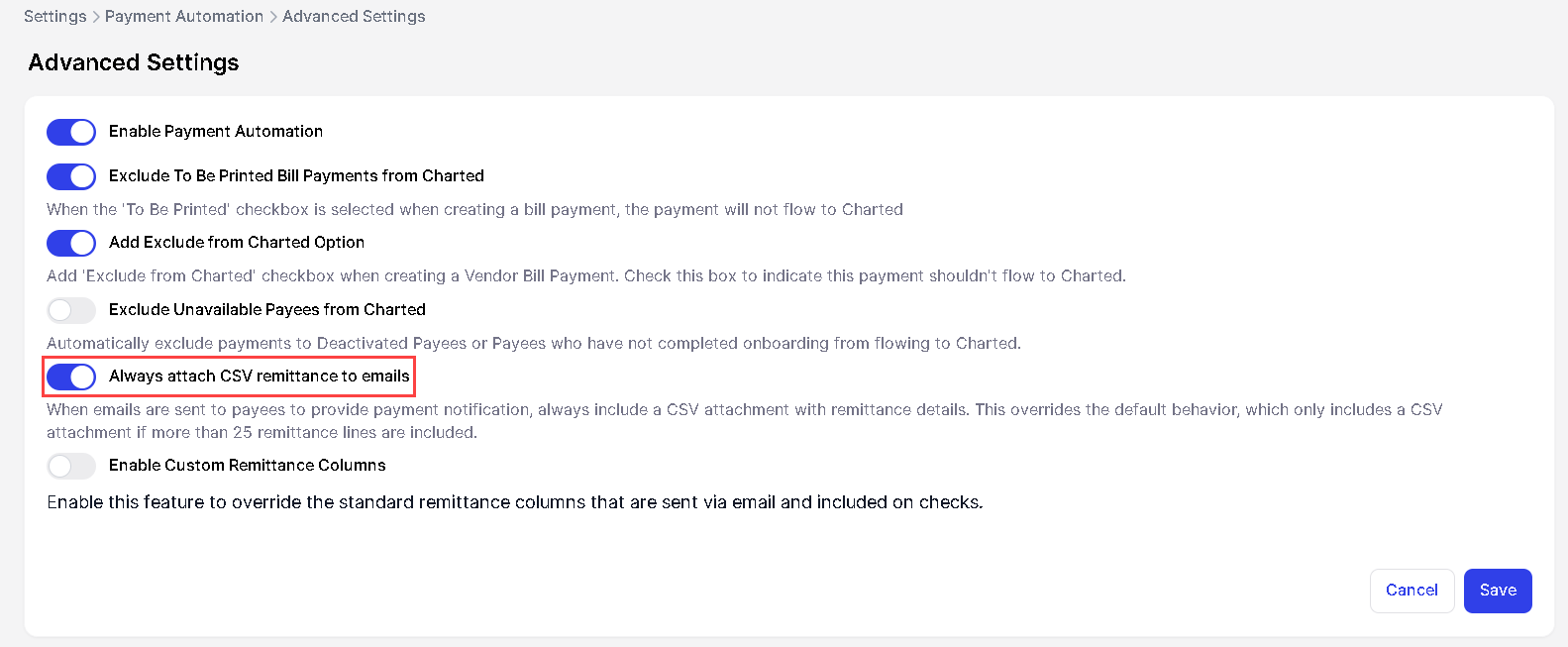Turn off Enable Payment Automation switch
Viewport: 1568px width, 647px height.
click(x=71, y=132)
